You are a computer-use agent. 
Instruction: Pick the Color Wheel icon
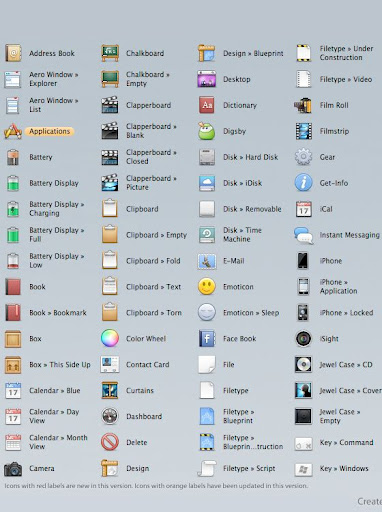click(110, 338)
